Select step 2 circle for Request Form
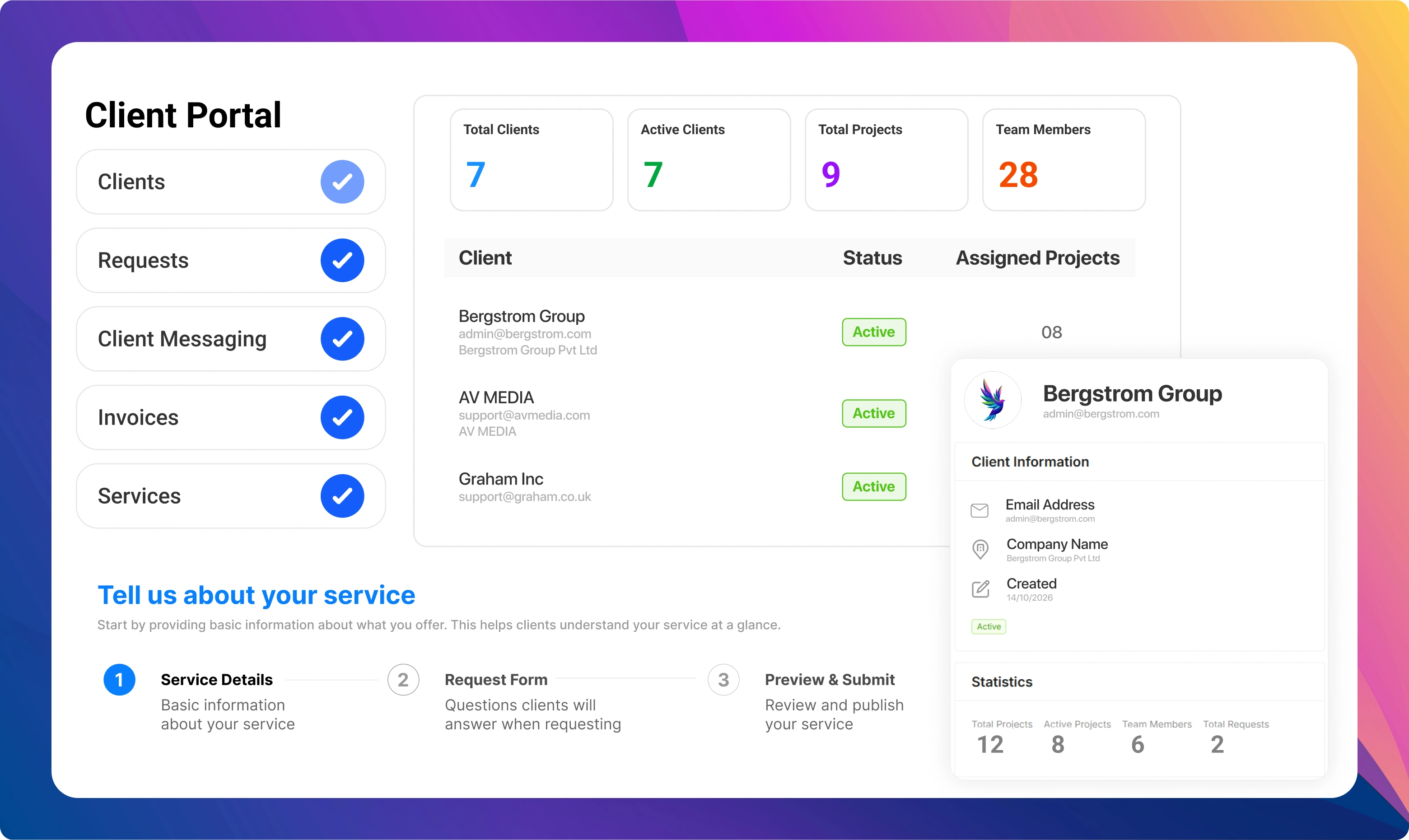 click(x=403, y=680)
